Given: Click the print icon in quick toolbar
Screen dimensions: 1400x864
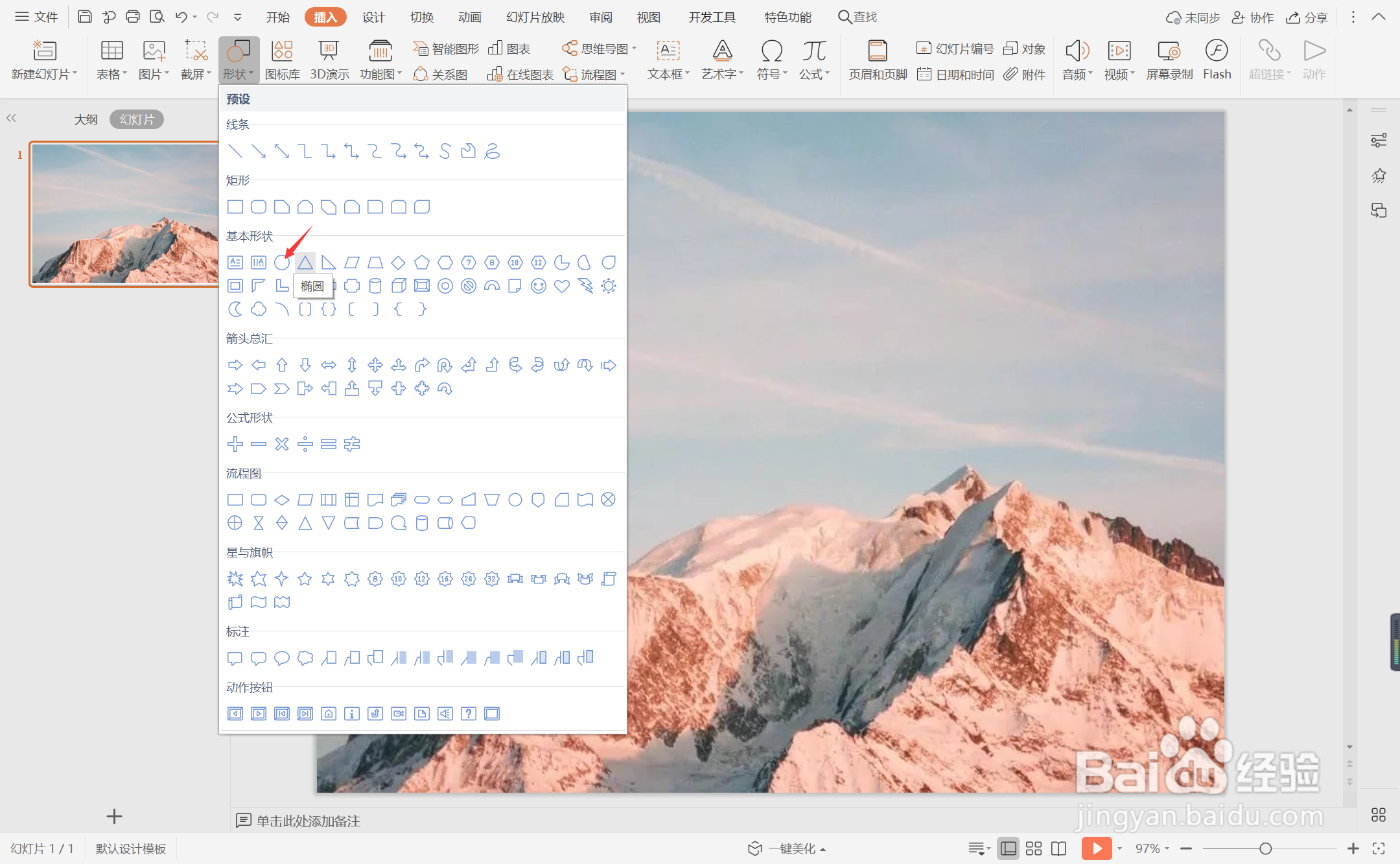Looking at the screenshot, I should point(133,17).
